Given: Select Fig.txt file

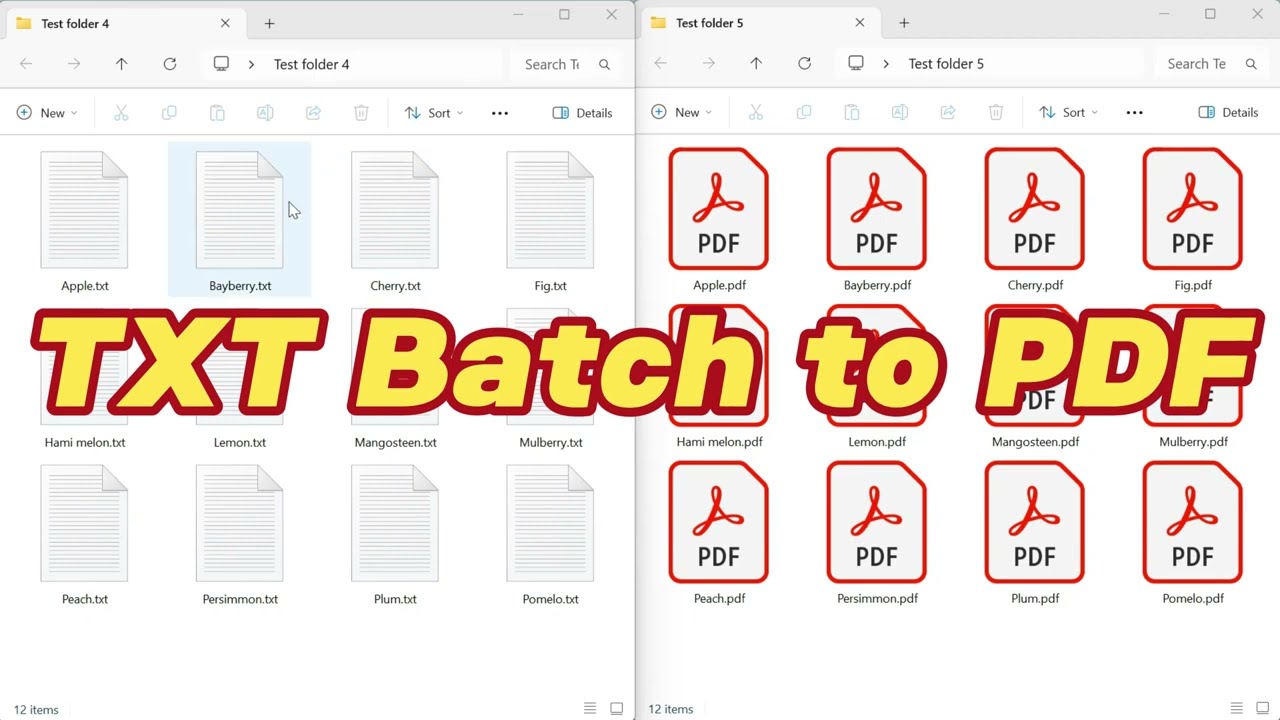Looking at the screenshot, I should 550,221.
